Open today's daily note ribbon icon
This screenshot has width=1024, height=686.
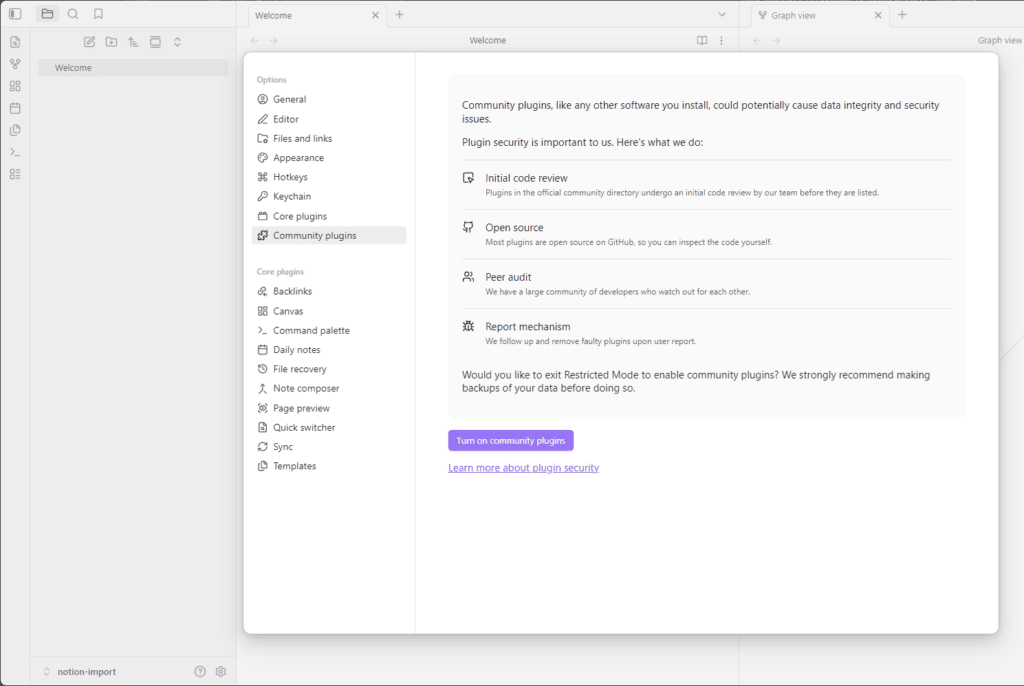(15, 108)
